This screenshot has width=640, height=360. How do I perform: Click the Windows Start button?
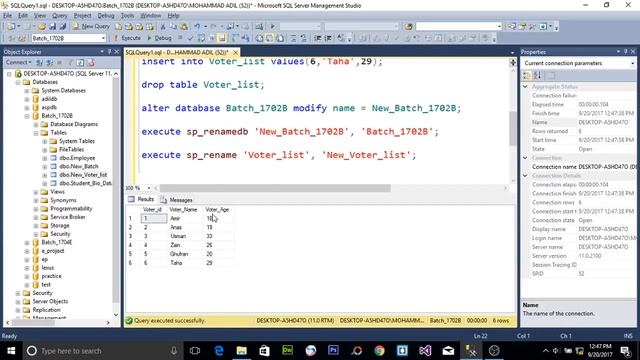11,351
